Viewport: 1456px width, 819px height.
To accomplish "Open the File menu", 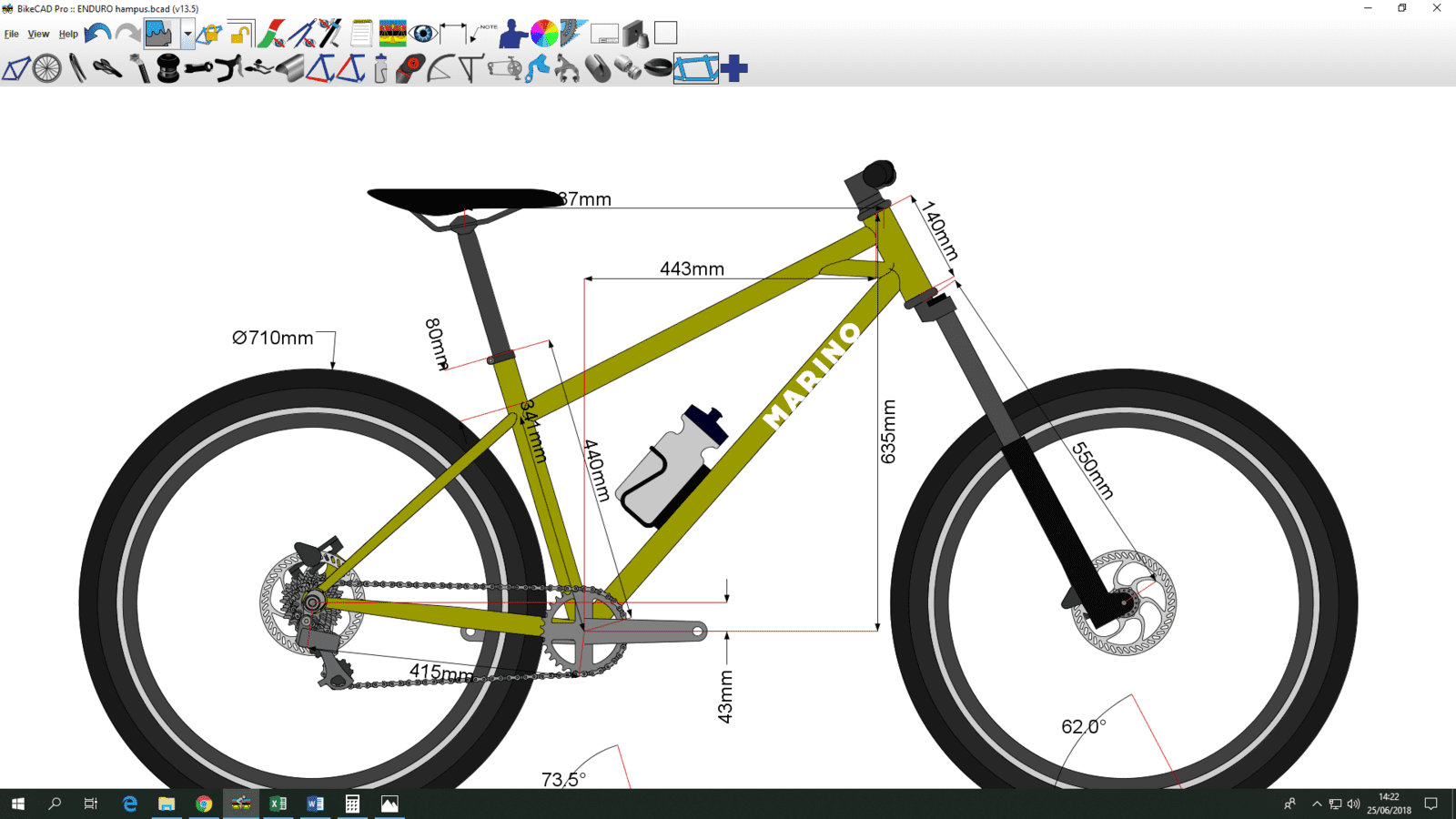I will [12, 34].
